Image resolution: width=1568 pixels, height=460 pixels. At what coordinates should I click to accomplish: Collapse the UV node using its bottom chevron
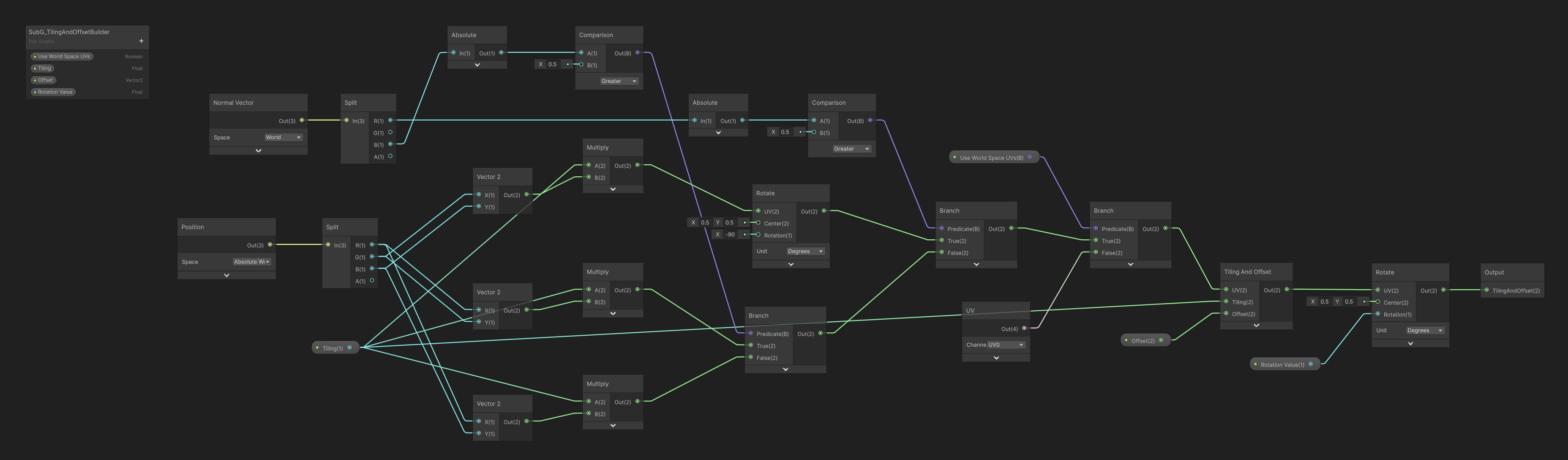coord(996,358)
